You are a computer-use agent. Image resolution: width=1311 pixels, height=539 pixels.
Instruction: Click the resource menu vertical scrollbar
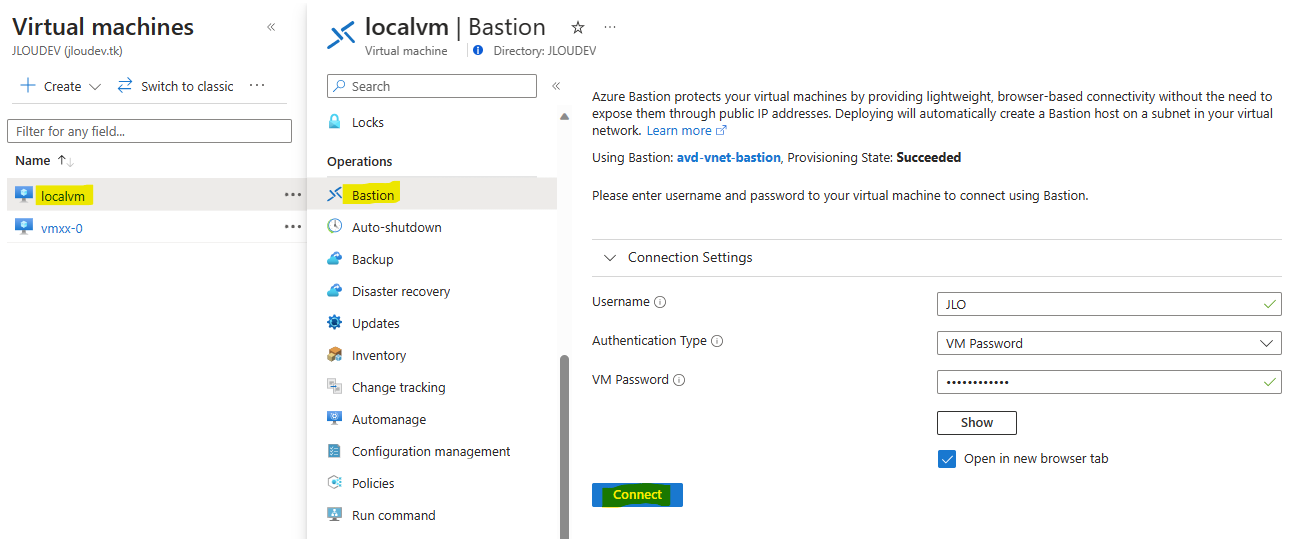[x=564, y=440]
